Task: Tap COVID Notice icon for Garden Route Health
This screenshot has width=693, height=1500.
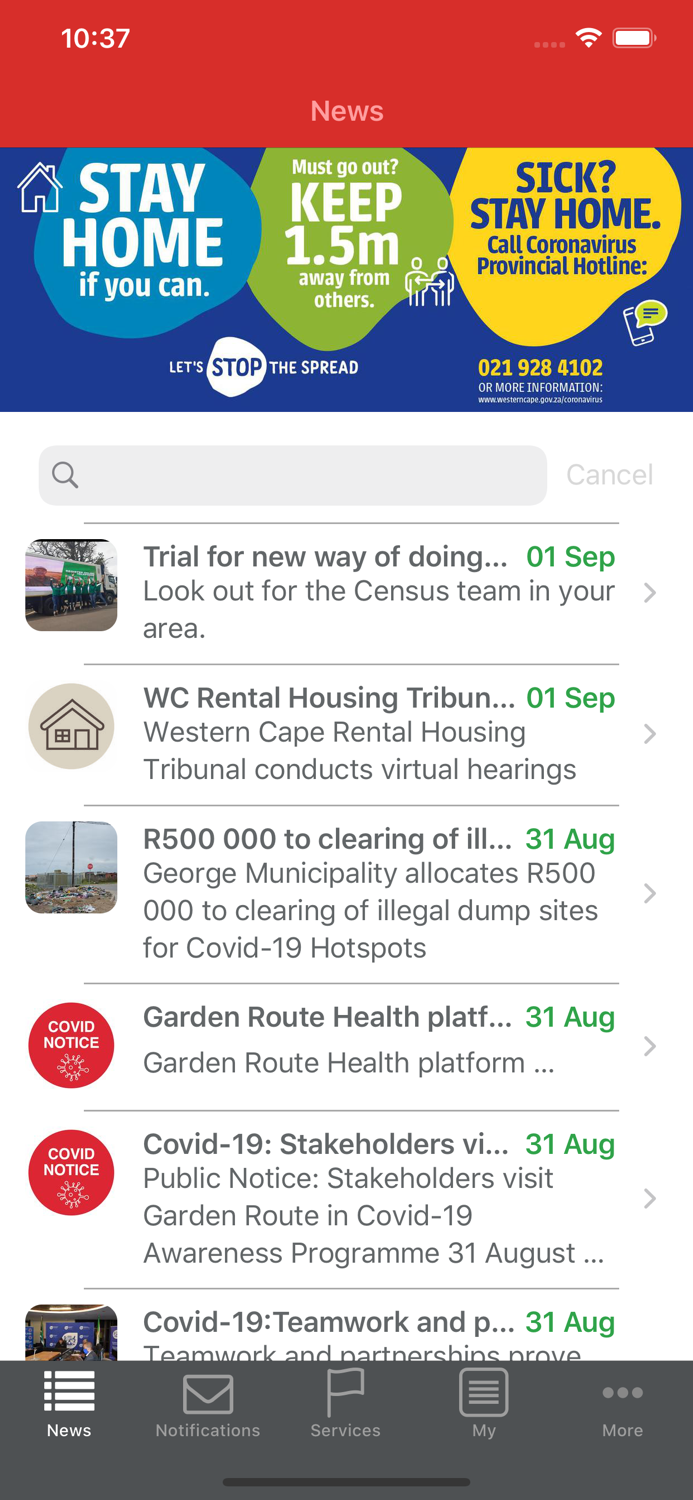Action: point(71,1045)
